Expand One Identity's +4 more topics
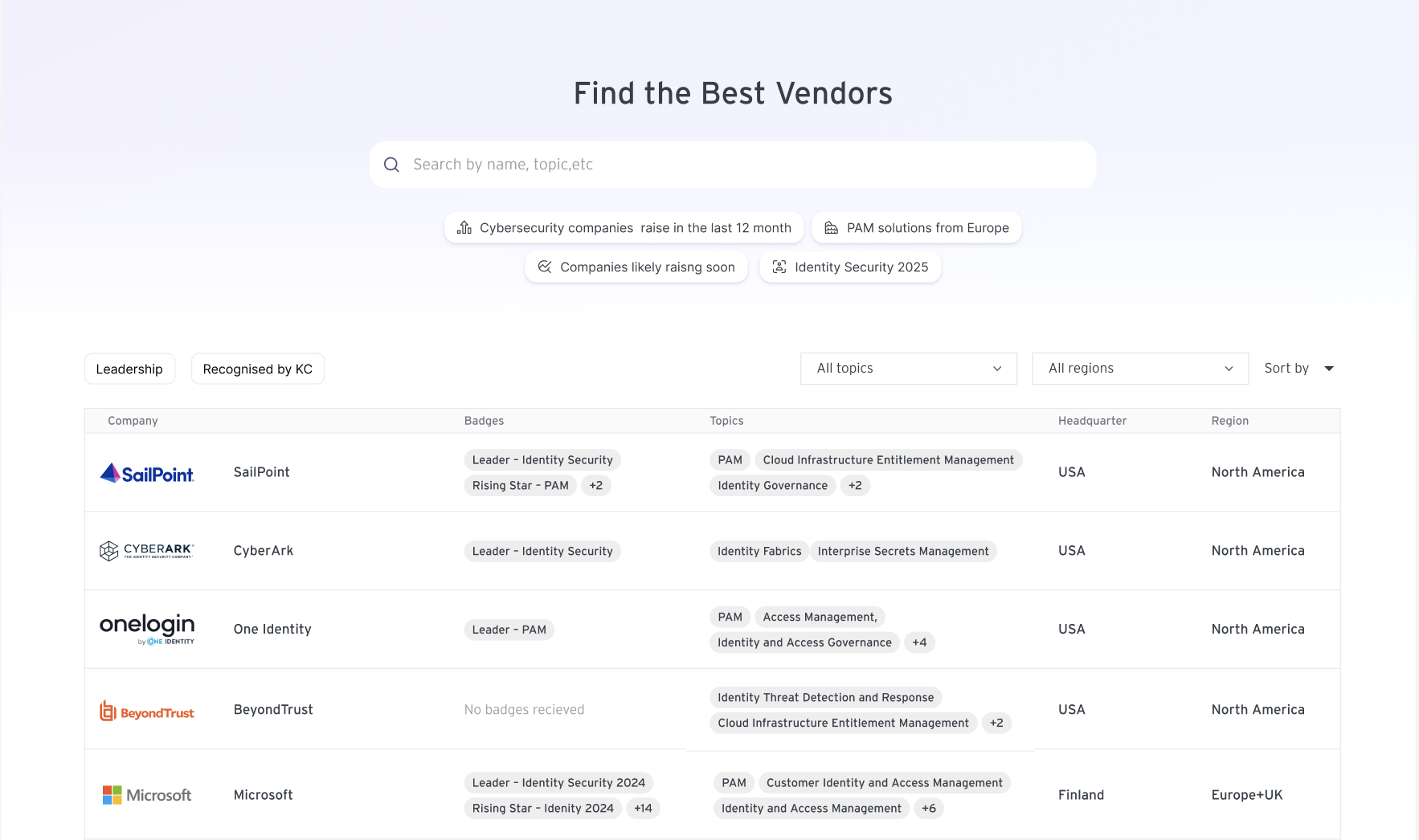The width and height of the screenshot is (1419, 840). click(x=919, y=643)
